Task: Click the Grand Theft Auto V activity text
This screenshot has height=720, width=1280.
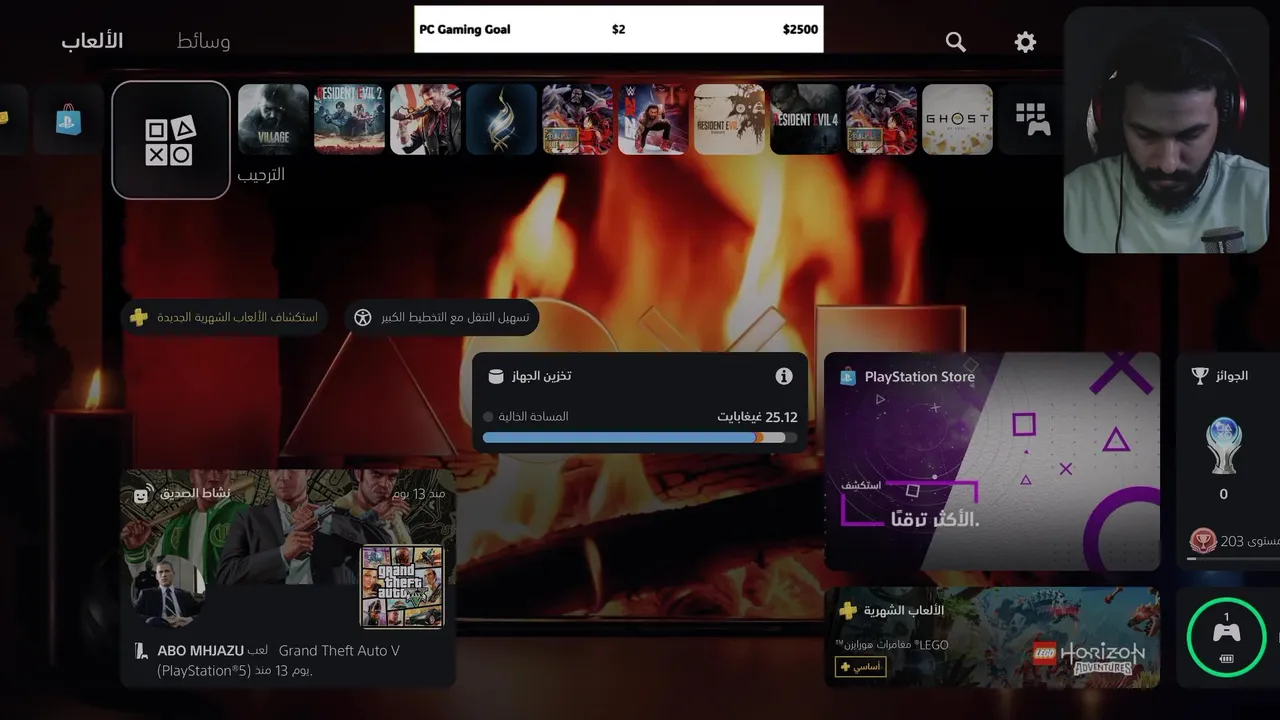Action: pyautogui.click(x=339, y=651)
